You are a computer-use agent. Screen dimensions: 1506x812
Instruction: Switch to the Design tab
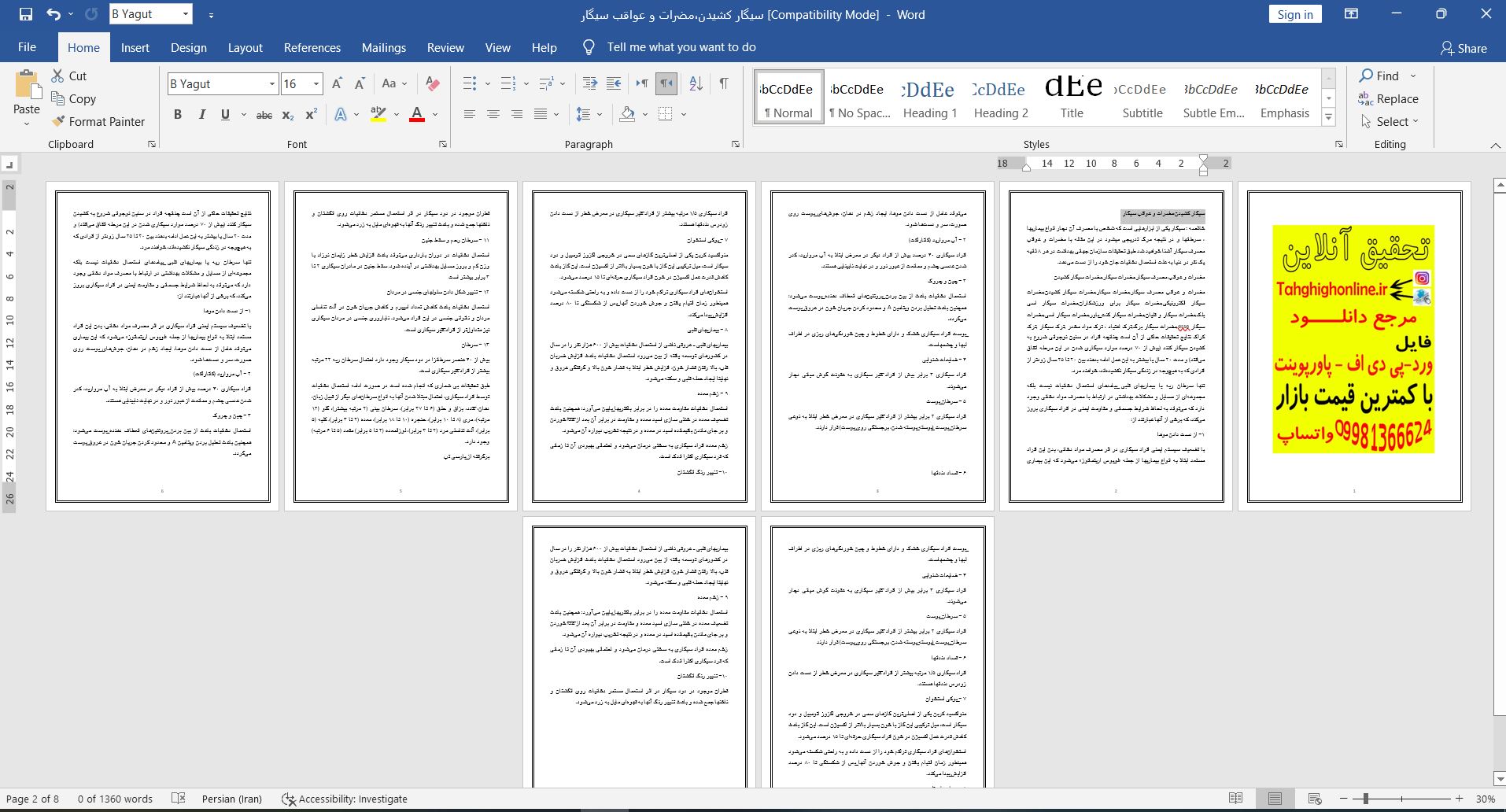tap(189, 47)
